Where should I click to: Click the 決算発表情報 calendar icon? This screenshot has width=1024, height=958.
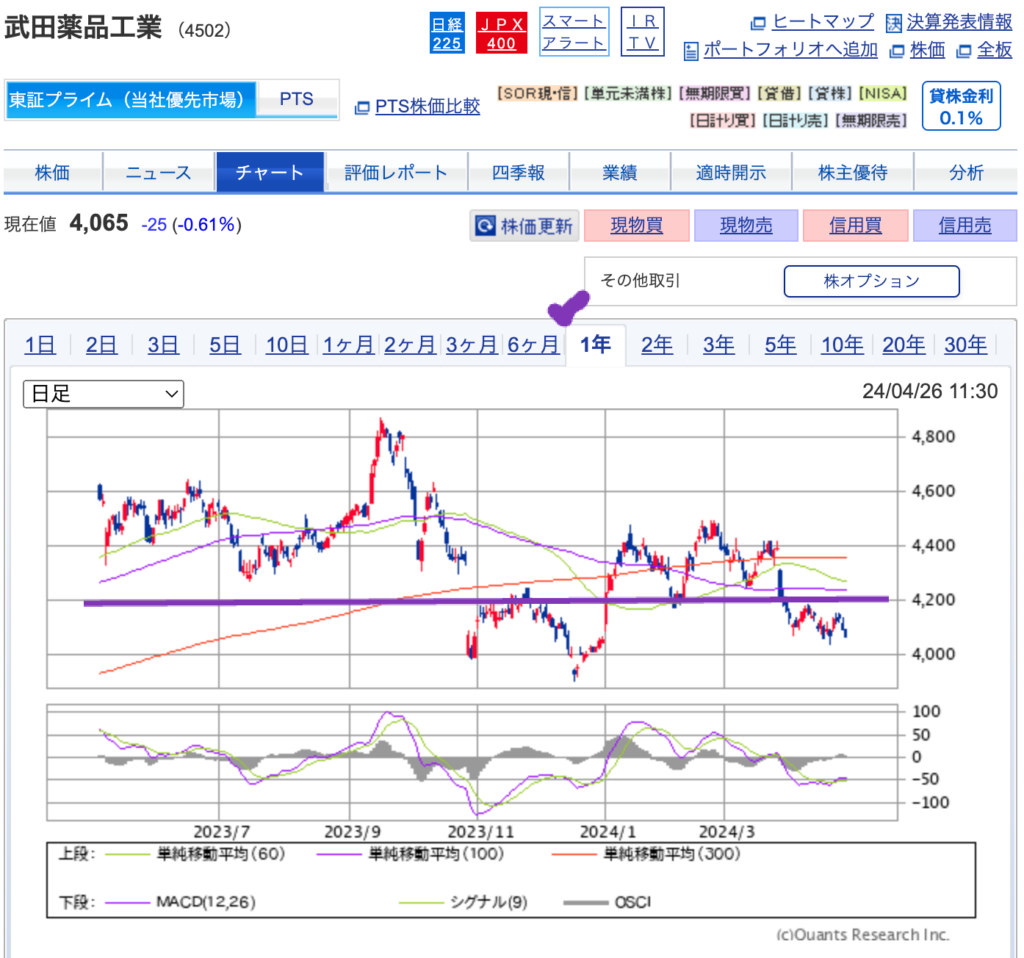click(893, 24)
